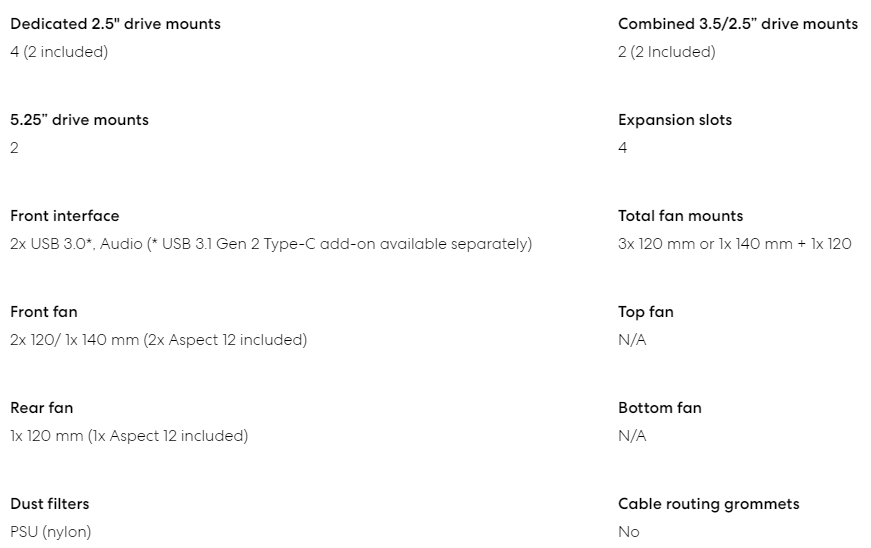Click the 'Dedicated 2.5" drive mounts' heading

coord(115,24)
